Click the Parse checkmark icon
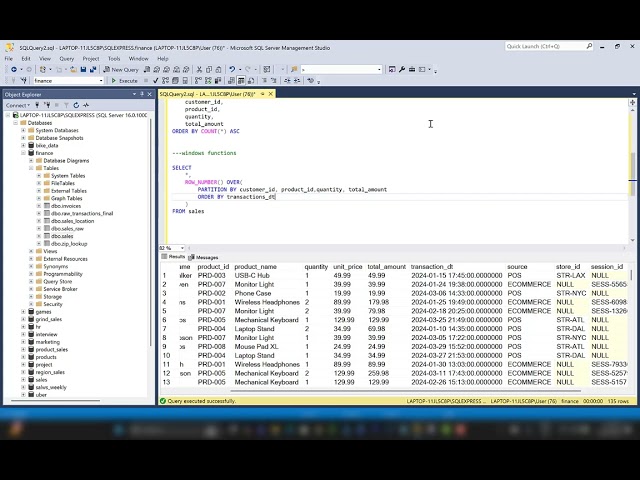640x480 pixels. tap(156, 81)
